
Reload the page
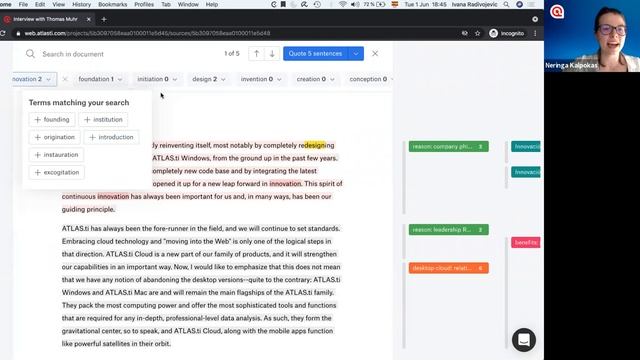coord(2,33)
